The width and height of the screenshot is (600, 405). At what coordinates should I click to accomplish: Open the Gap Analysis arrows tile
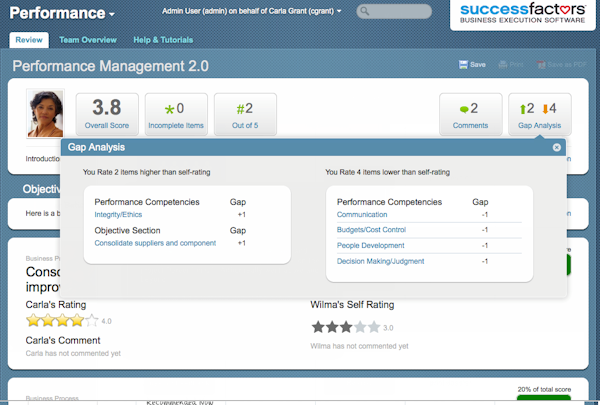click(x=539, y=113)
